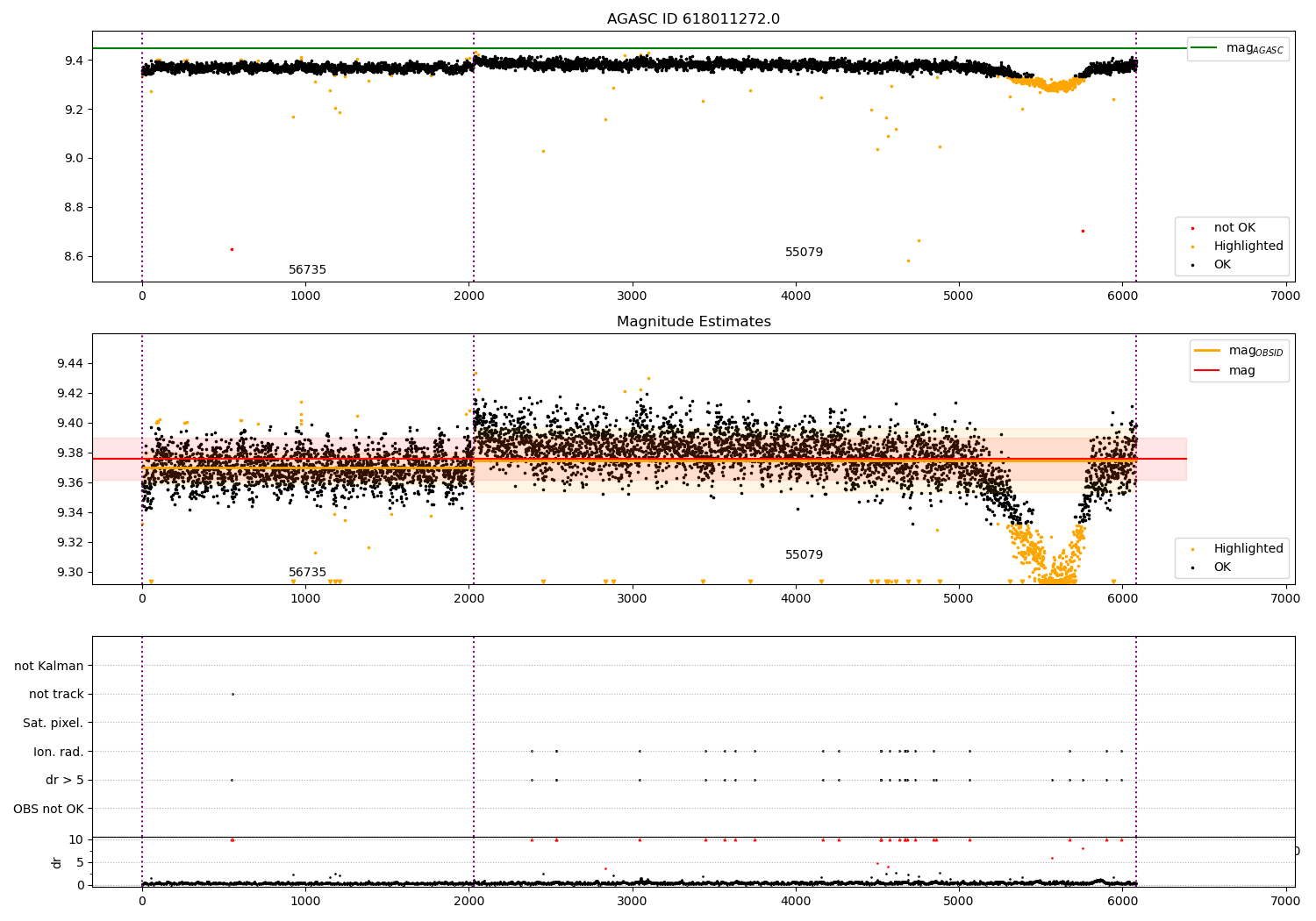Click the '9.34' y tick in middle plot
This screenshot has height=921, width=1316.
pos(70,513)
